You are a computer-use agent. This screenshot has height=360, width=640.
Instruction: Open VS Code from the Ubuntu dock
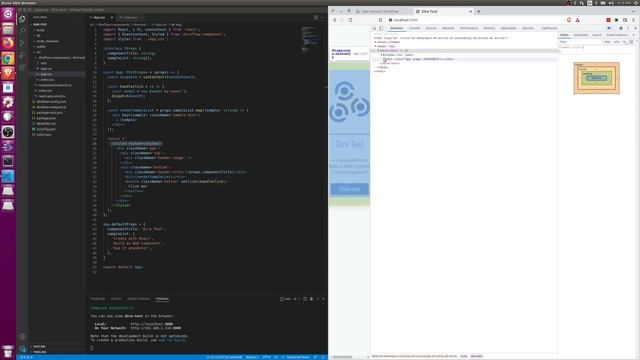click(8, 176)
